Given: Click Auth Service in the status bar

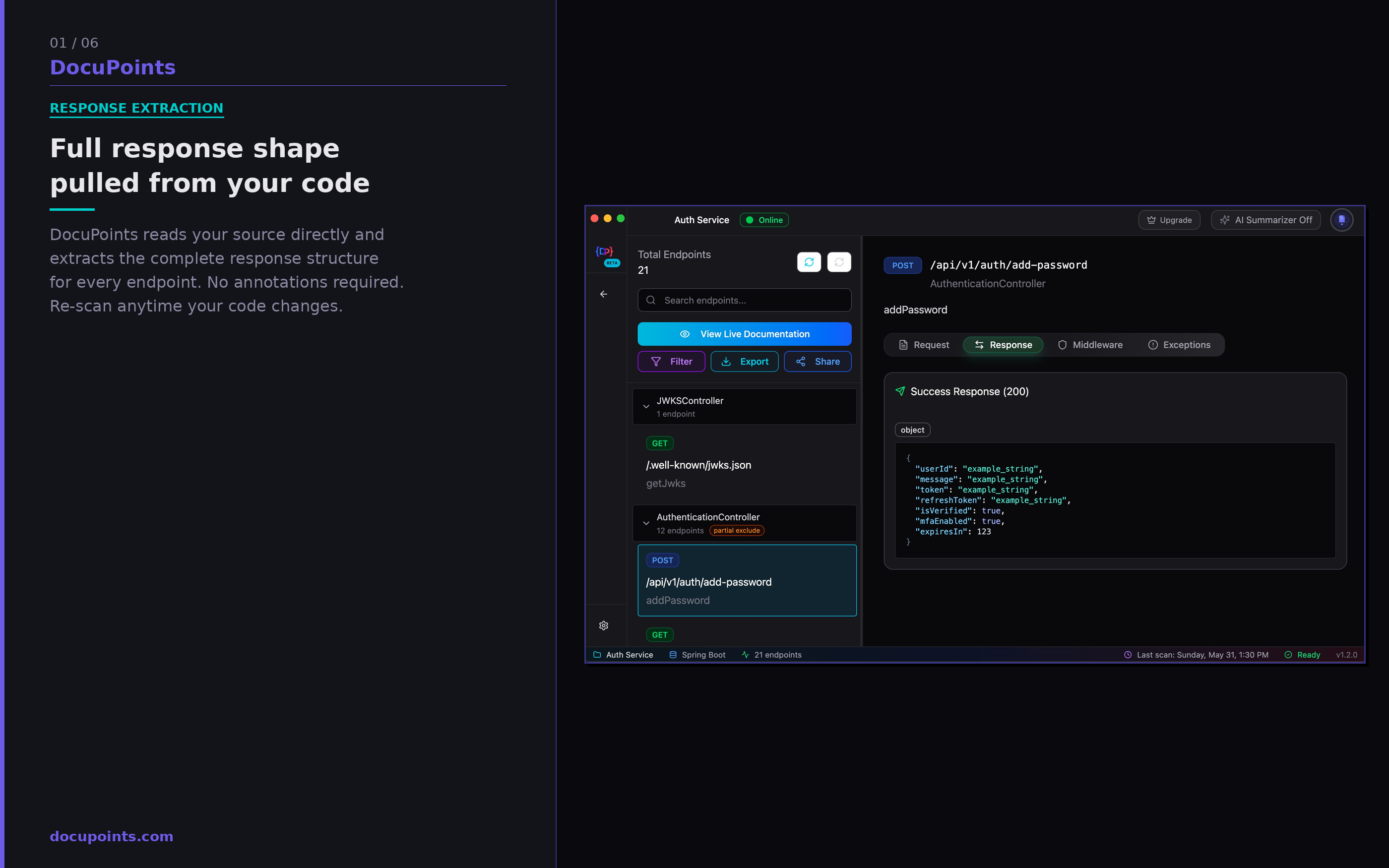Looking at the screenshot, I should click(623, 655).
